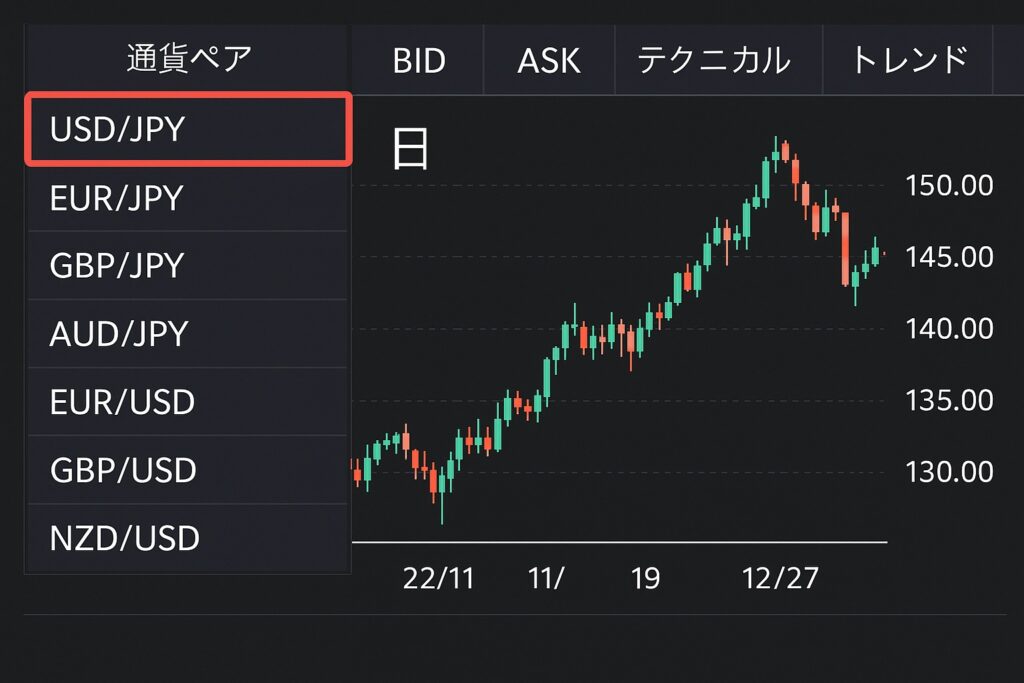Image resolution: width=1024 pixels, height=683 pixels.
Task: Pick the AUD/JPY row
Action: tap(187, 334)
